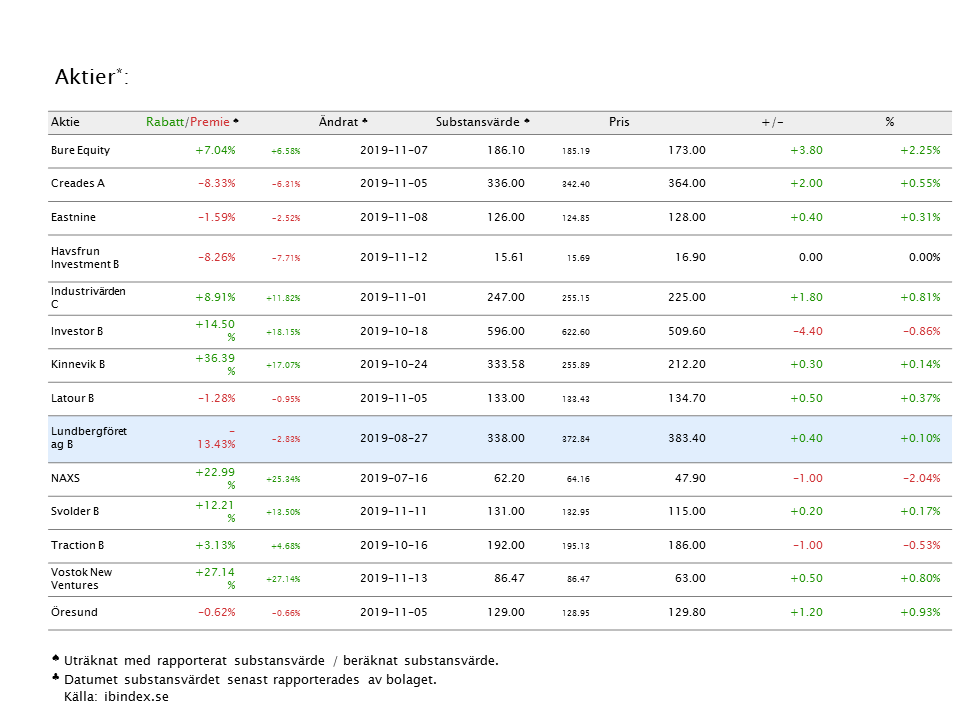The height and width of the screenshot is (720, 960).
Task: Click the % column header
Action: (890, 122)
